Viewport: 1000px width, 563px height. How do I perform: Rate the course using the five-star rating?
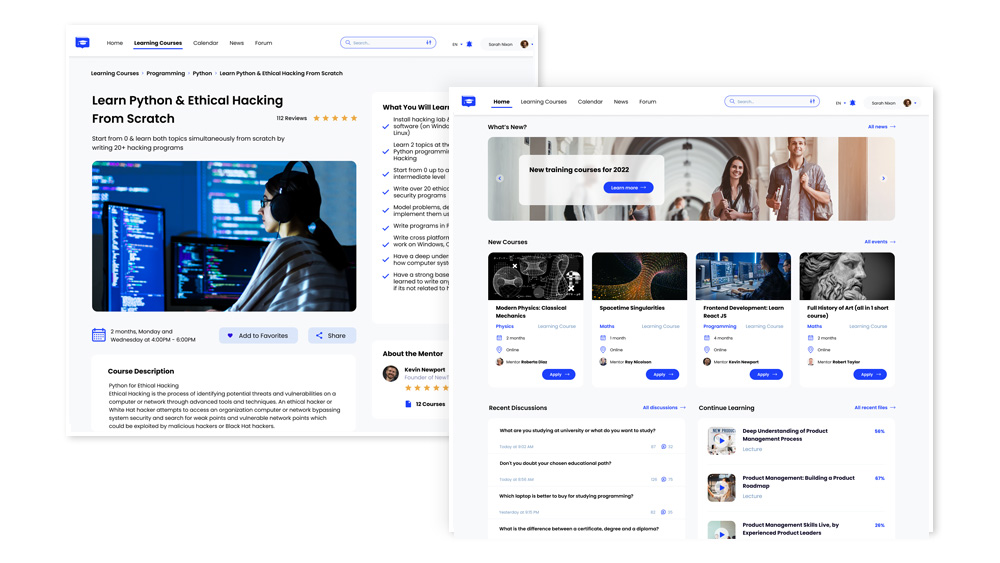point(335,118)
